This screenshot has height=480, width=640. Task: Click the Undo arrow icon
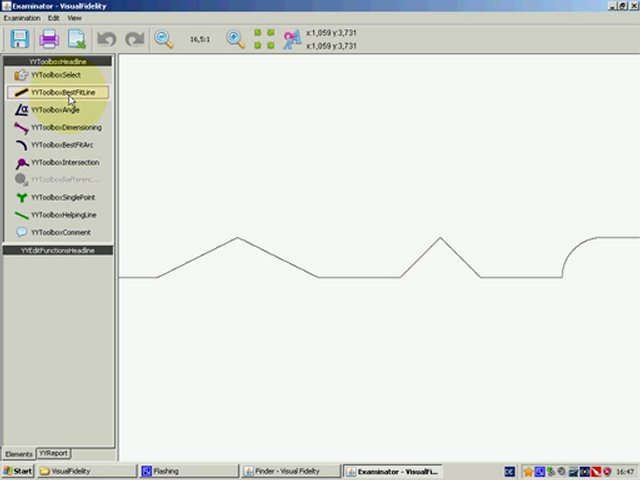(x=106, y=39)
